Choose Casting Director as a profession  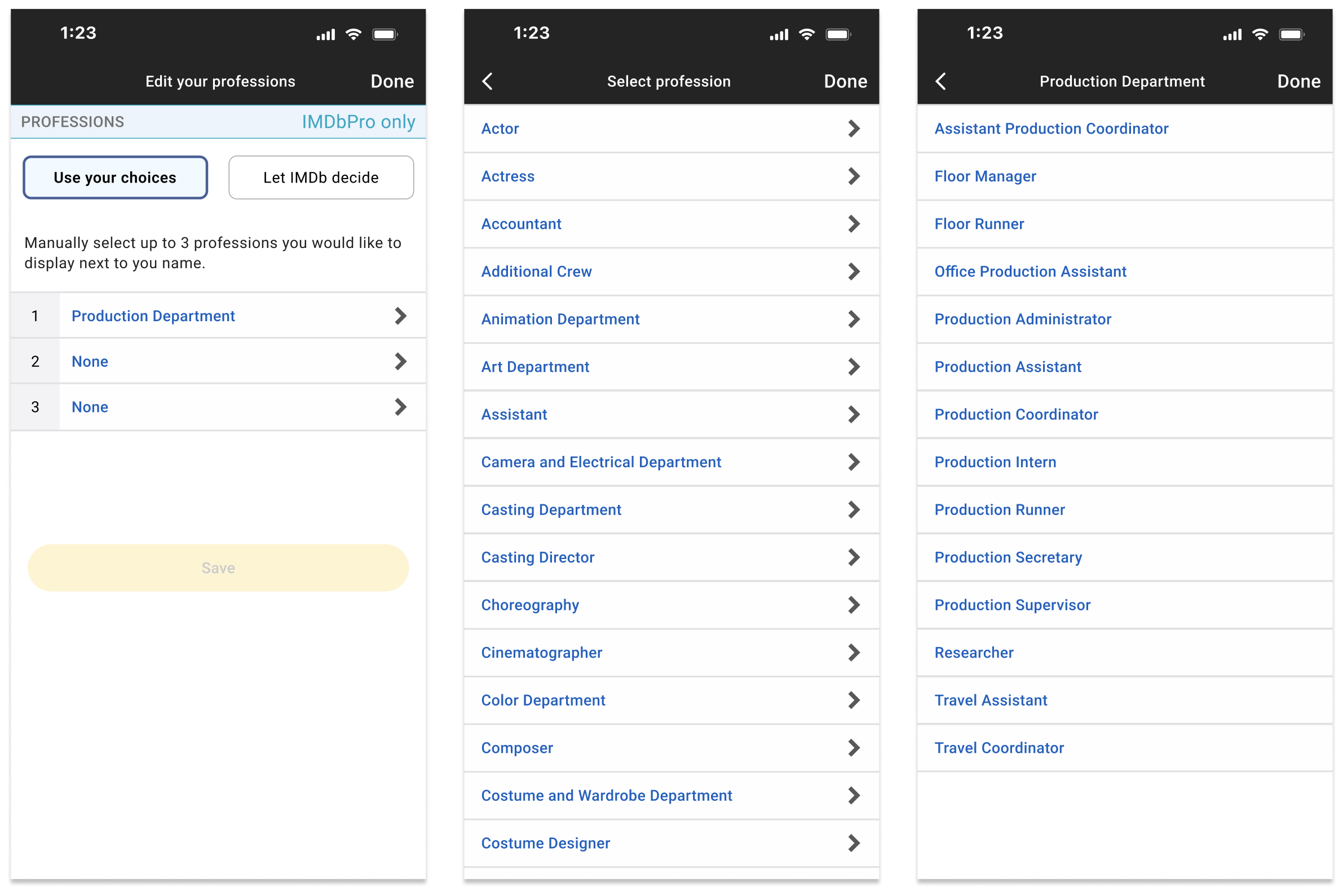pyautogui.click(x=537, y=557)
